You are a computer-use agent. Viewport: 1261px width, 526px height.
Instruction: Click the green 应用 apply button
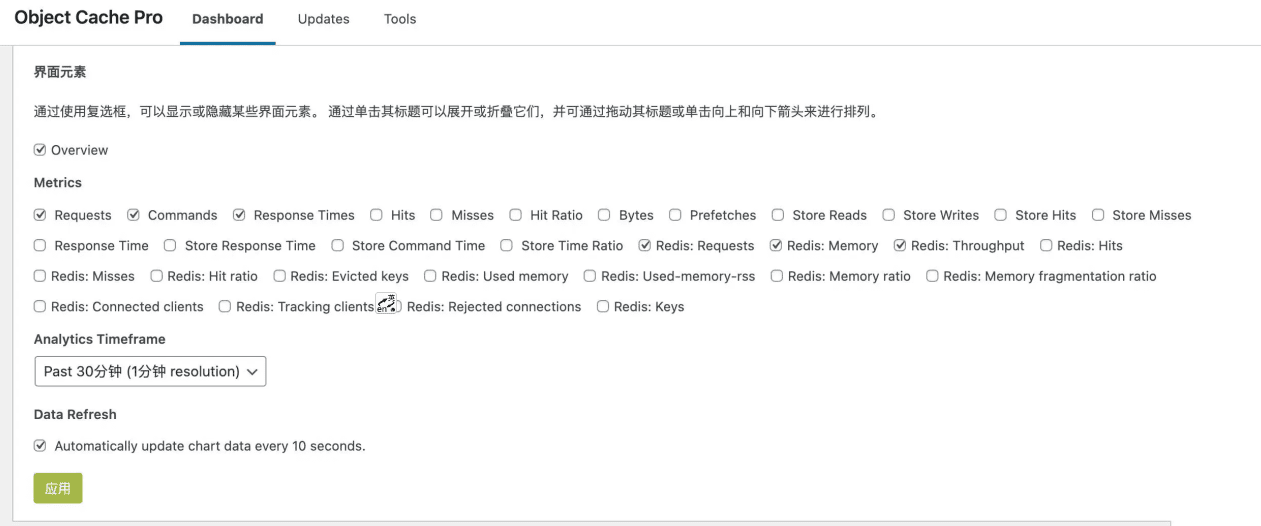pos(58,488)
